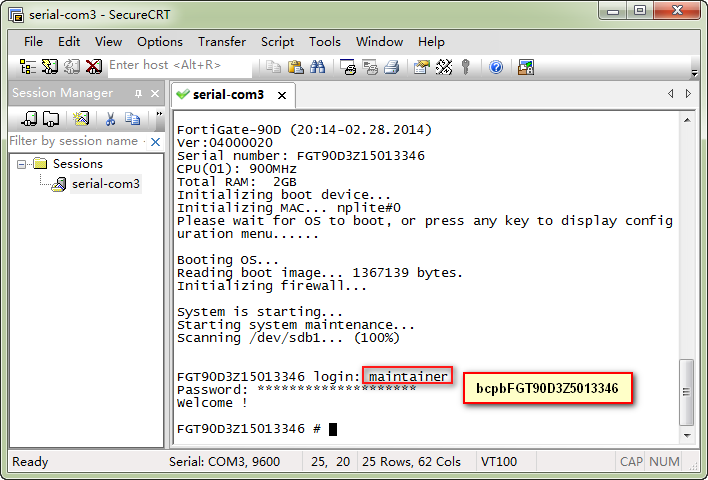Click the blue Help question mark icon
The width and height of the screenshot is (708, 480).
[496, 67]
